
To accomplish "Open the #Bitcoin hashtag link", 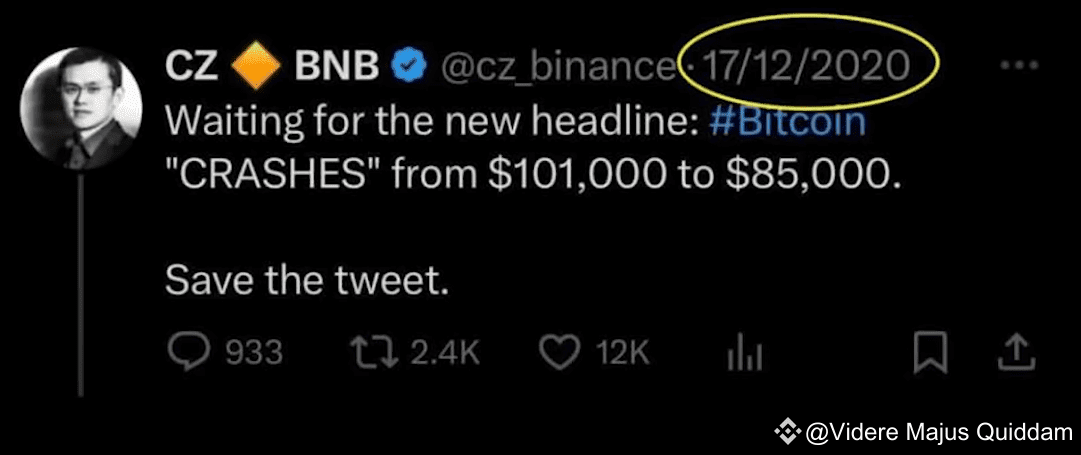I will point(785,123).
